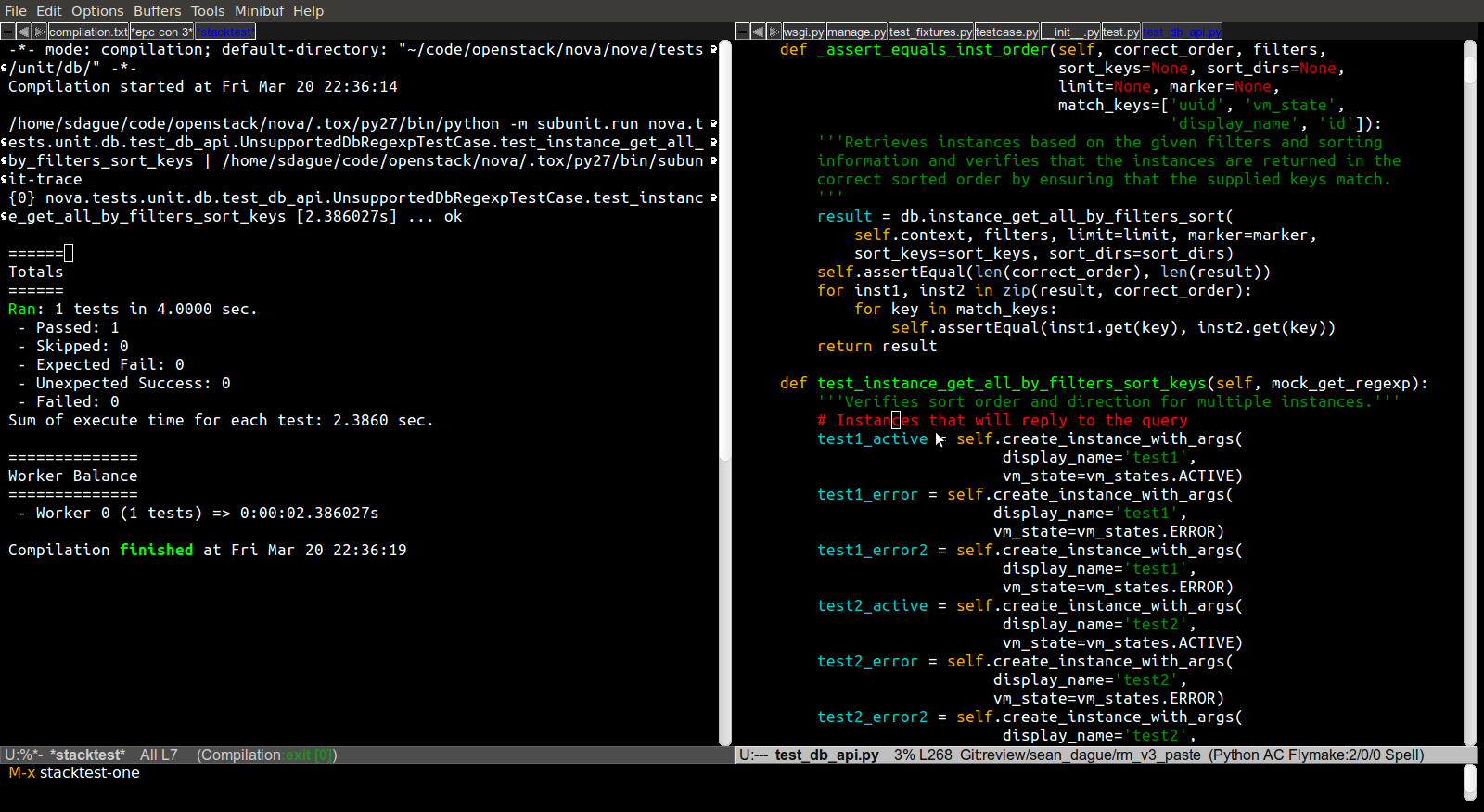Click 'Python' major mode in right mode line

1235,755
